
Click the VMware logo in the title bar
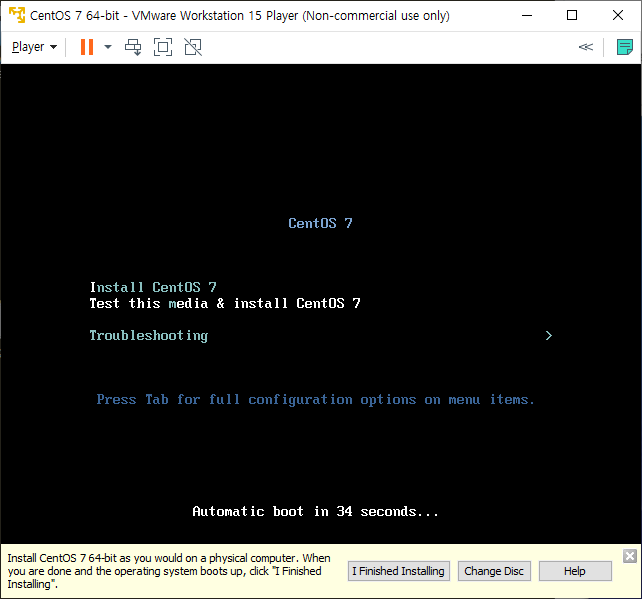17,15
